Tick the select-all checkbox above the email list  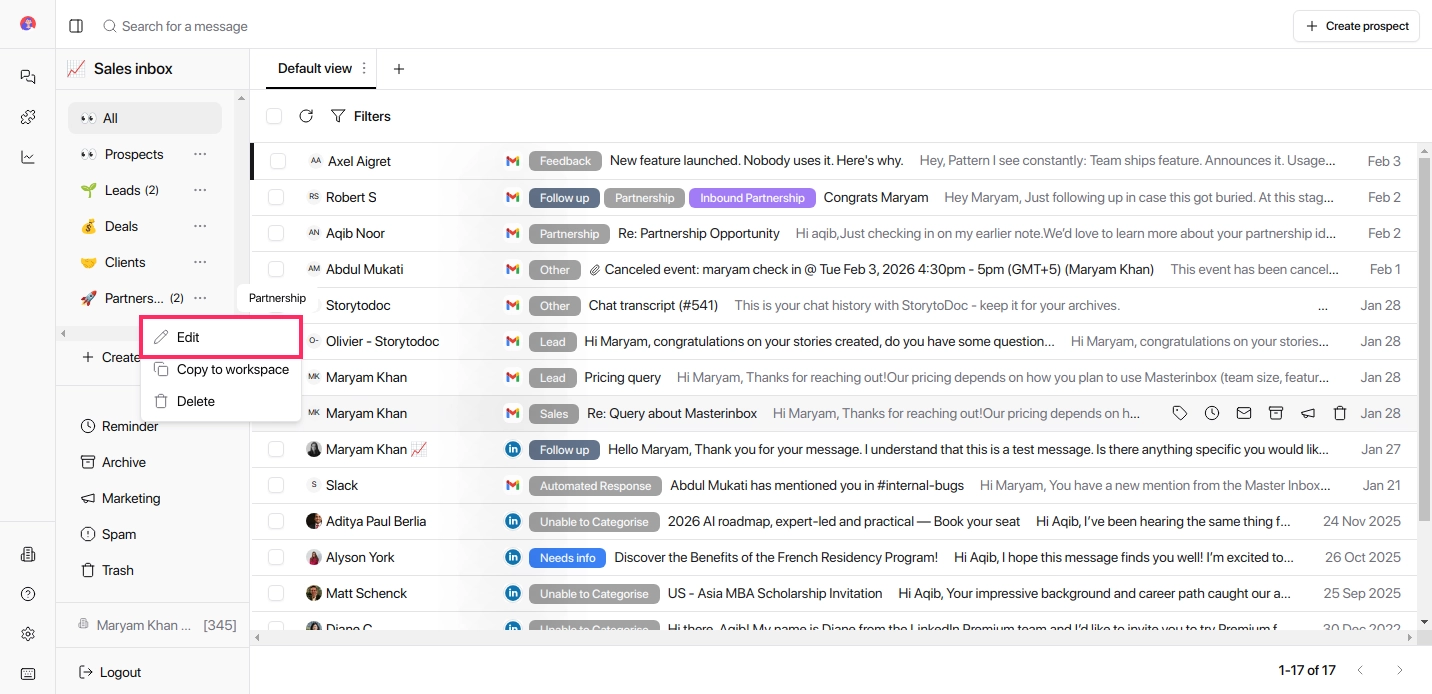pos(274,115)
